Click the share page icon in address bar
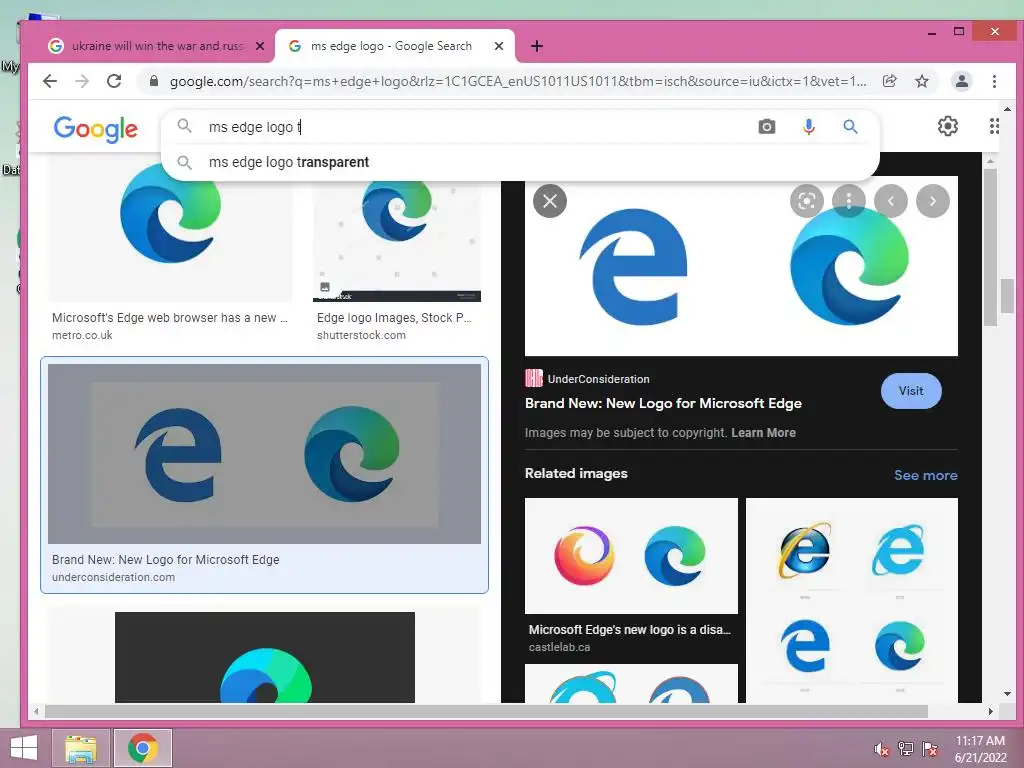 tap(889, 81)
